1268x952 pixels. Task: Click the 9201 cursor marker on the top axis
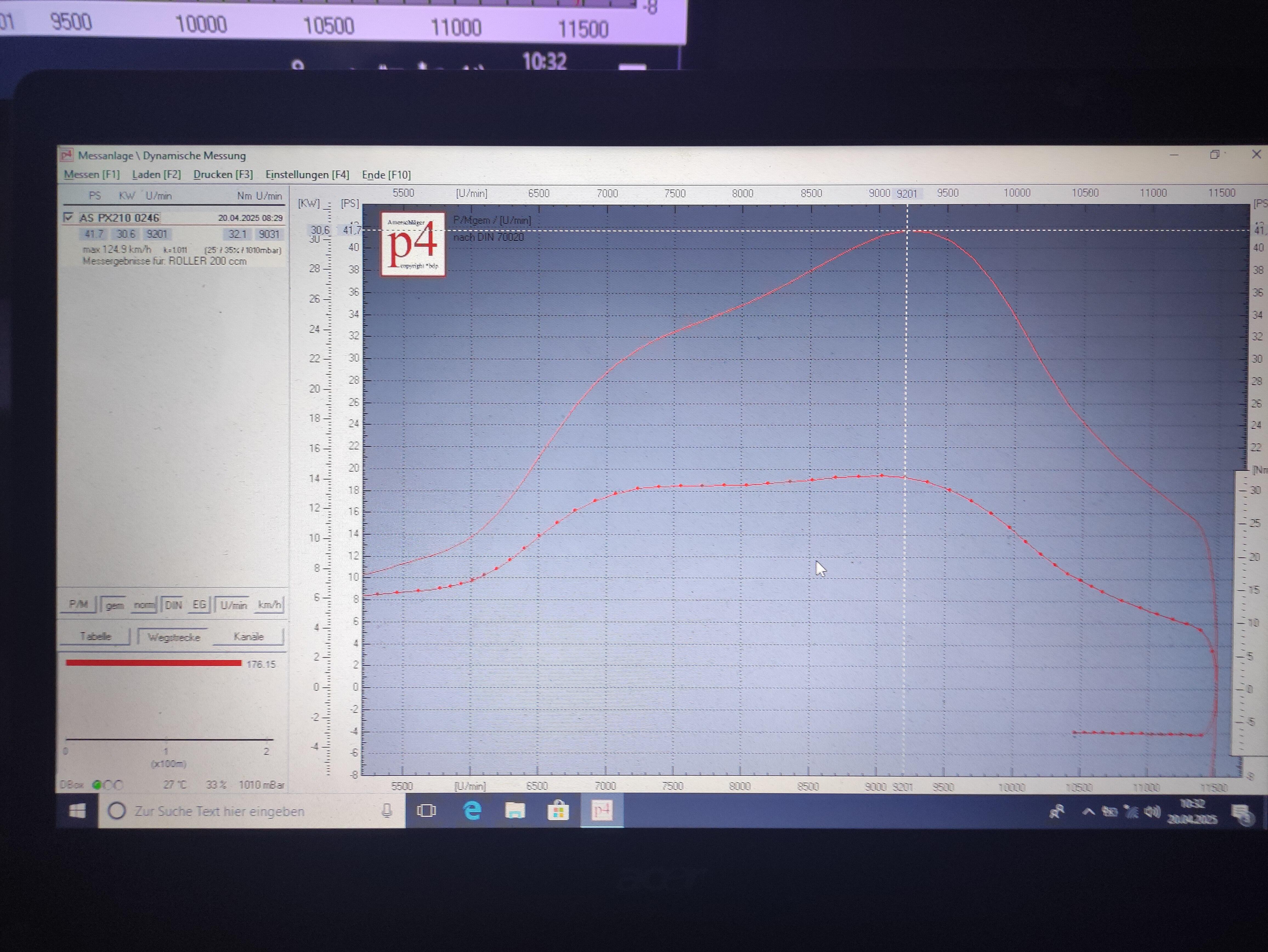(907, 194)
